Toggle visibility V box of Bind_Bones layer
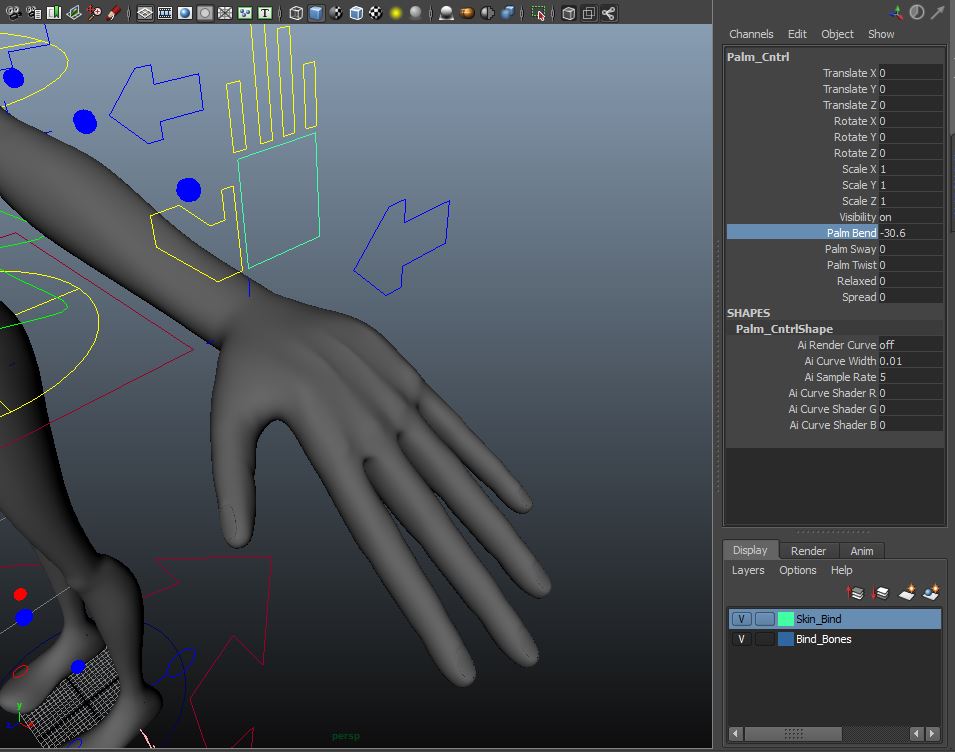This screenshot has width=955, height=752. pyautogui.click(x=741, y=639)
